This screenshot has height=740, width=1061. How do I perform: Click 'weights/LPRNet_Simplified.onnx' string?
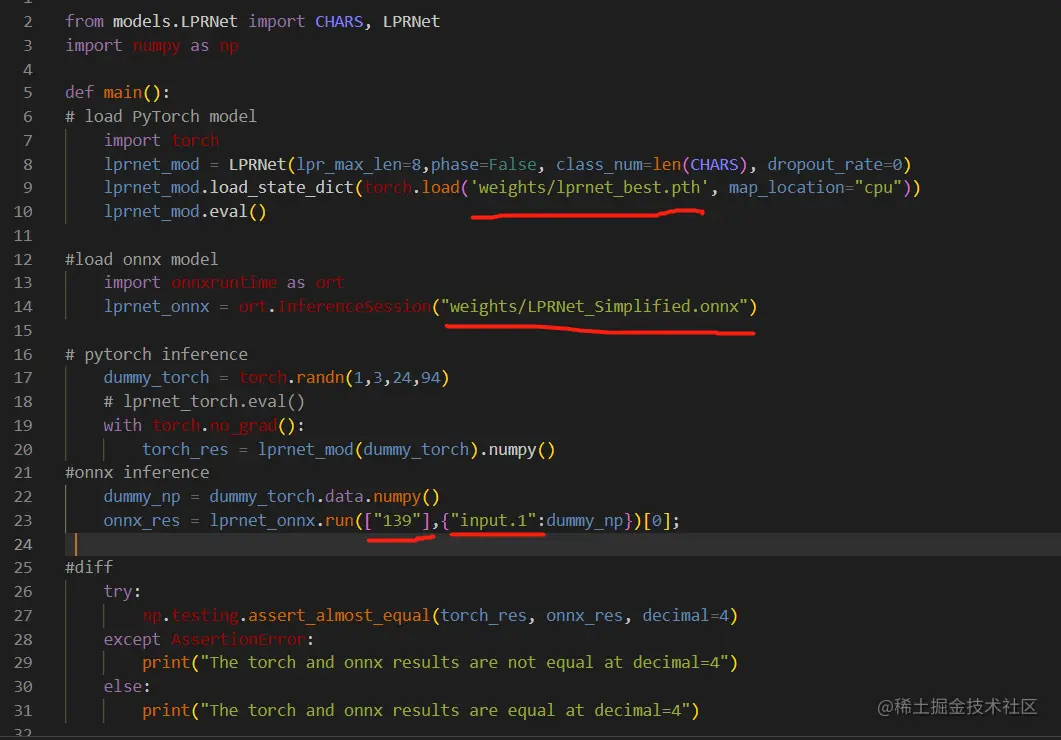pyautogui.click(x=594, y=306)
